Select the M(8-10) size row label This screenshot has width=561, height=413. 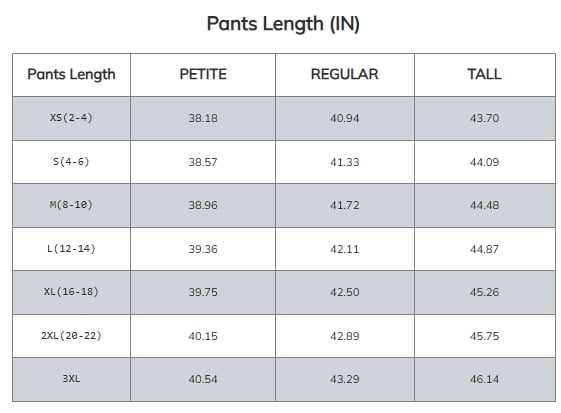[x=71, y=205]
